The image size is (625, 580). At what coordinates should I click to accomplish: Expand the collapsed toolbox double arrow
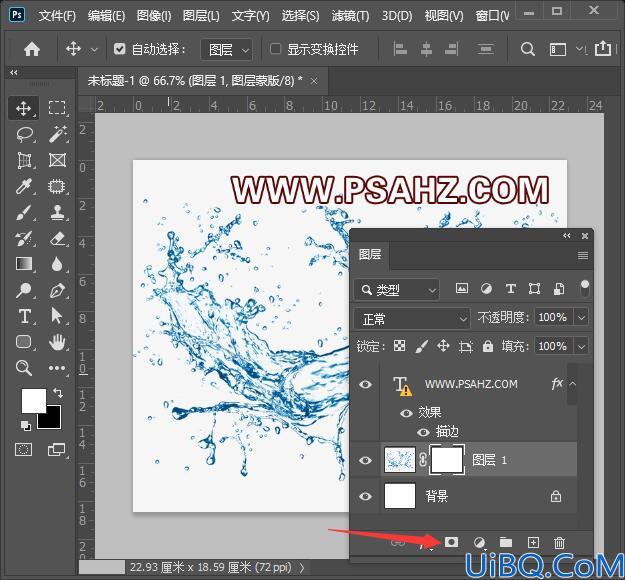14,73
